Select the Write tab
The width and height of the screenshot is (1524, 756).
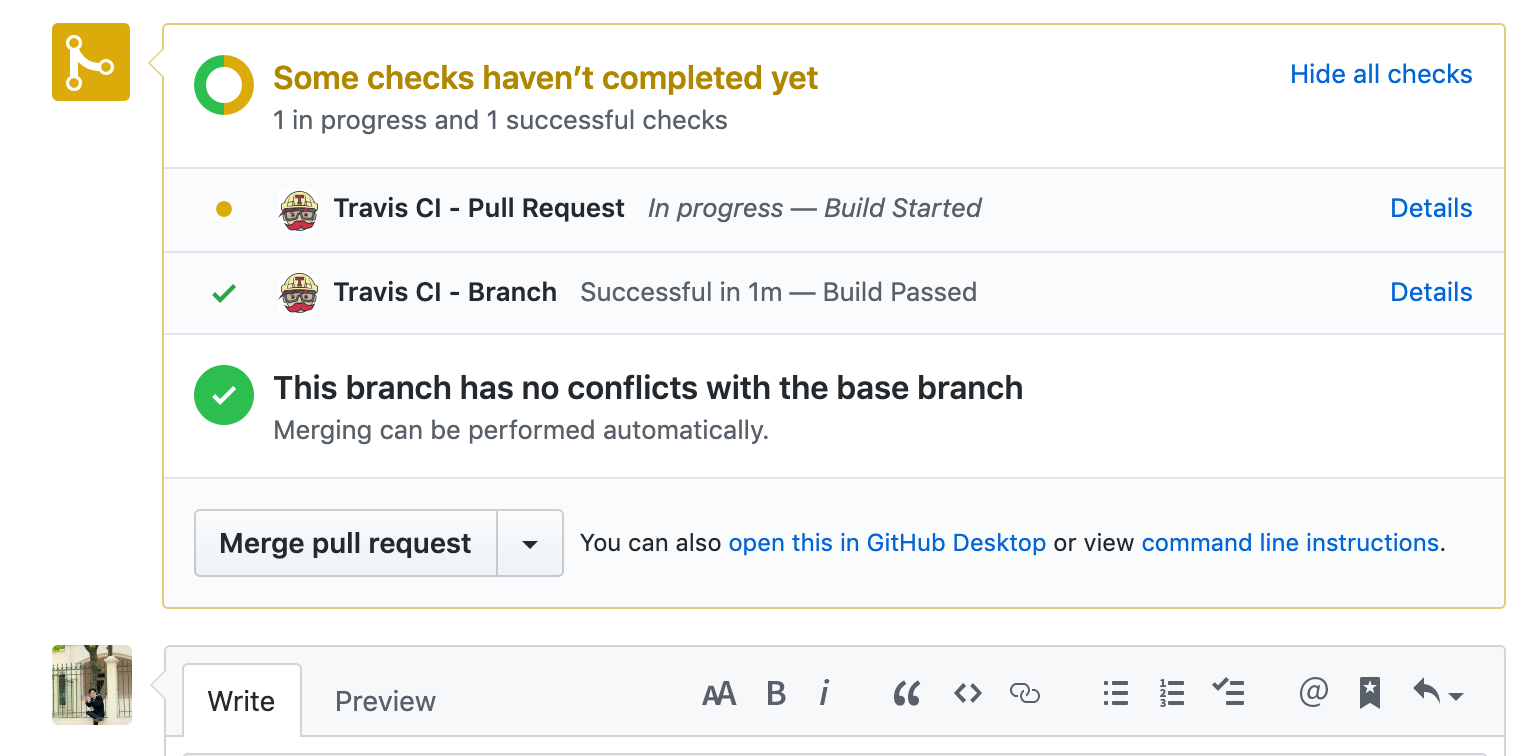click(241, 701)
